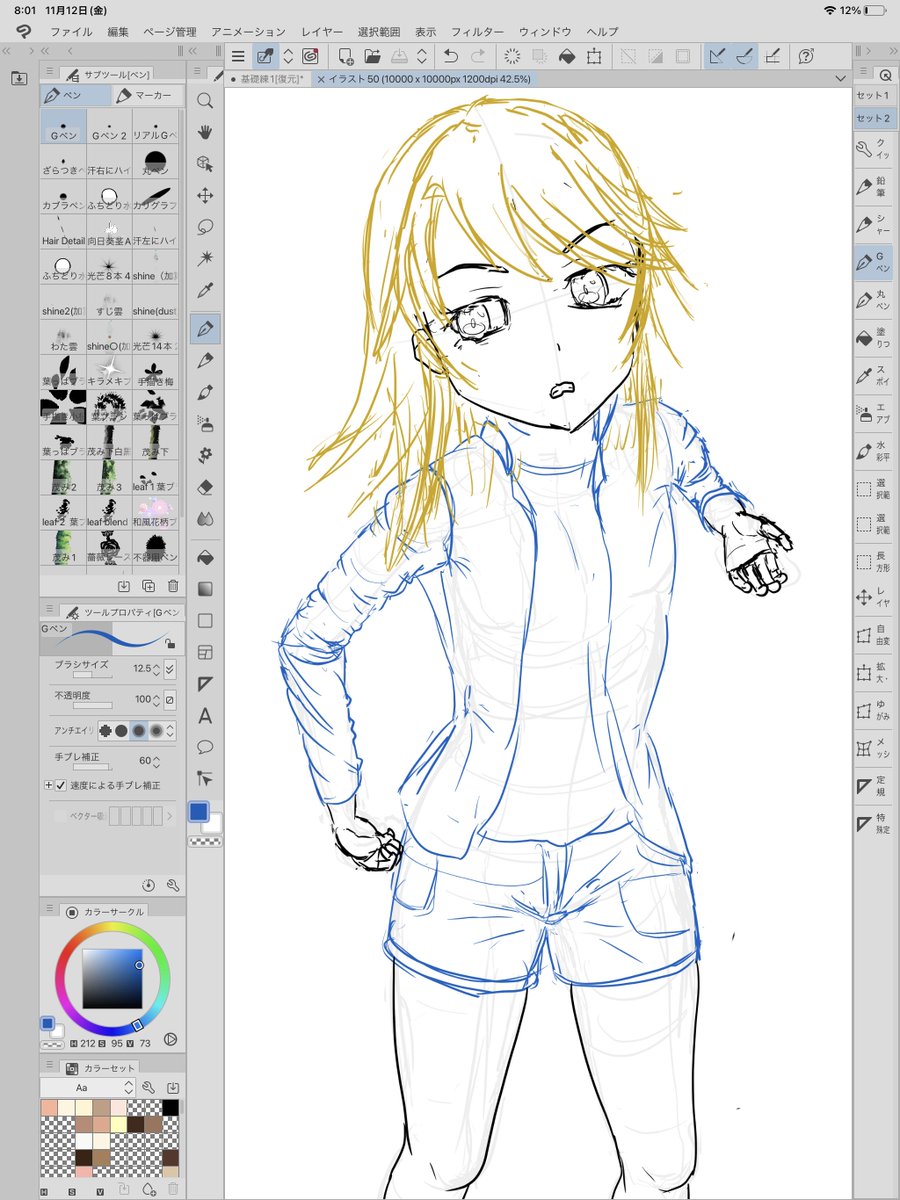Select the Eyedropper tool

pos(205,291)
